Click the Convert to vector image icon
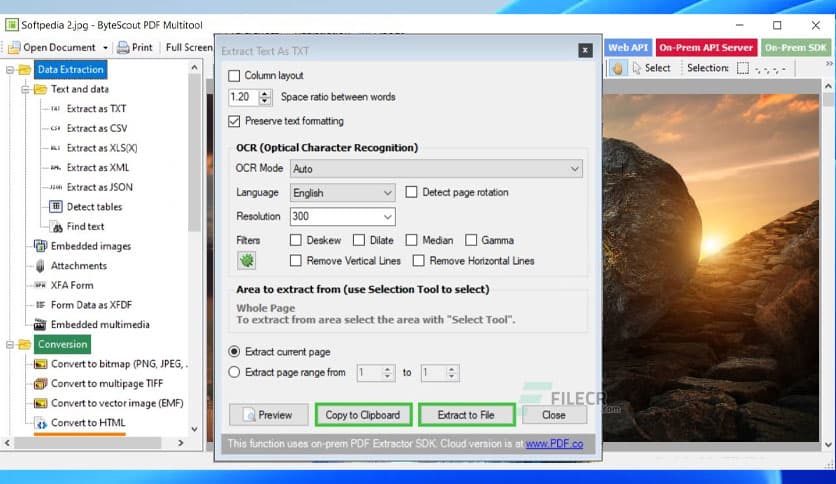 coord(40,404)
